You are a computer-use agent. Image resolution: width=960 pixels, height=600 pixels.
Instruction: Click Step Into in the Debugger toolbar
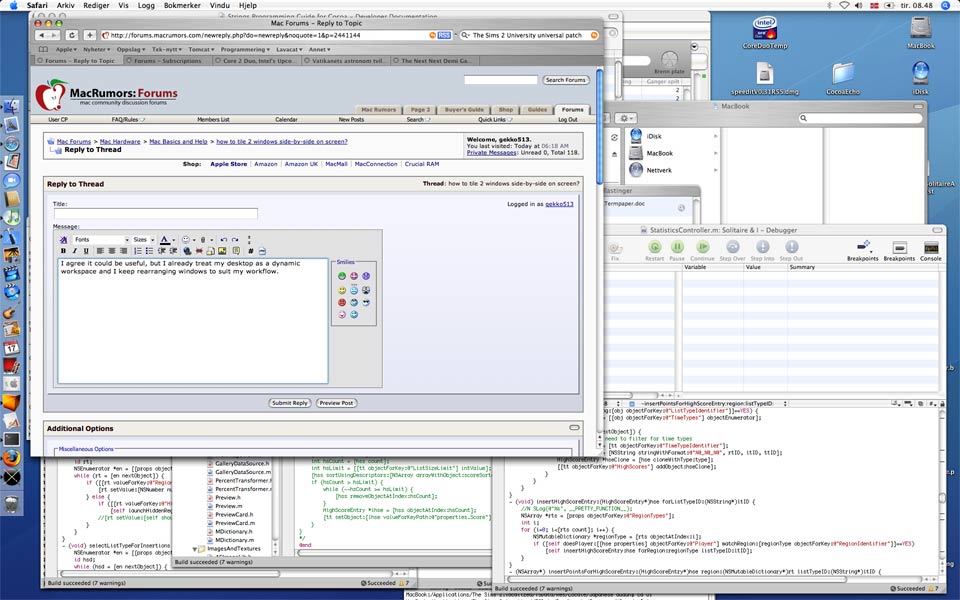tap(762, 250)
